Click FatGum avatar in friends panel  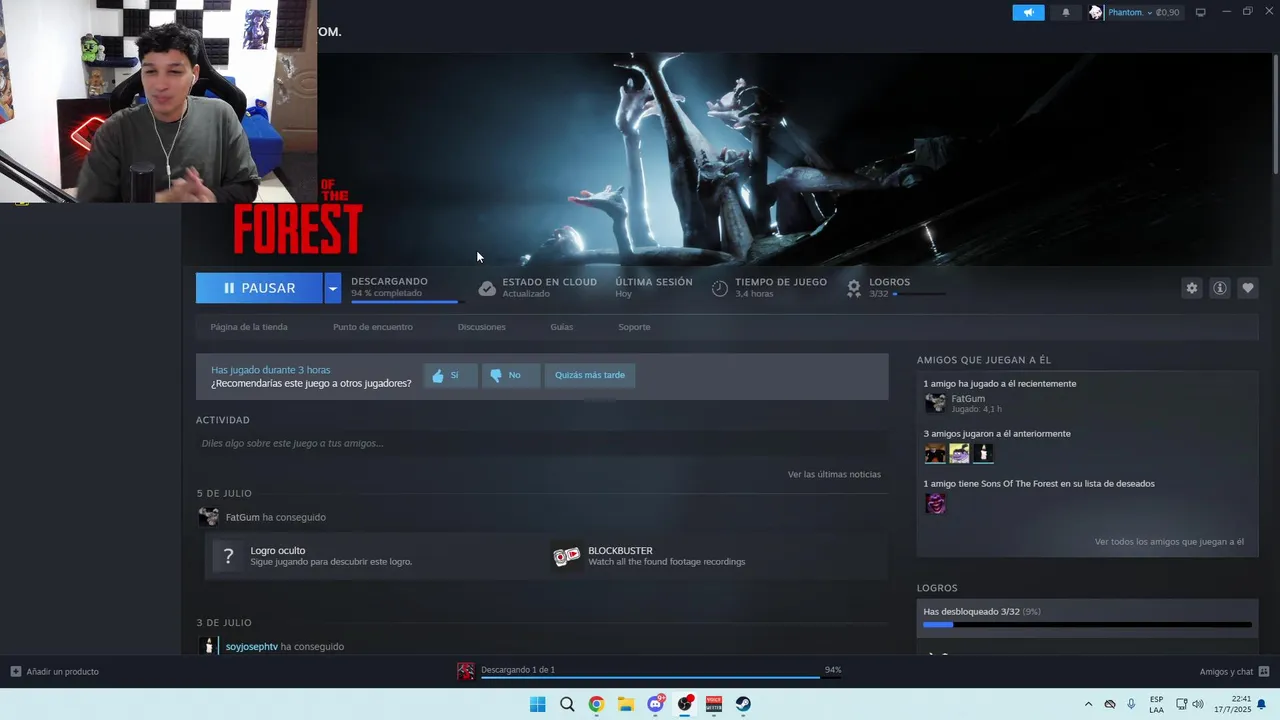935,403
